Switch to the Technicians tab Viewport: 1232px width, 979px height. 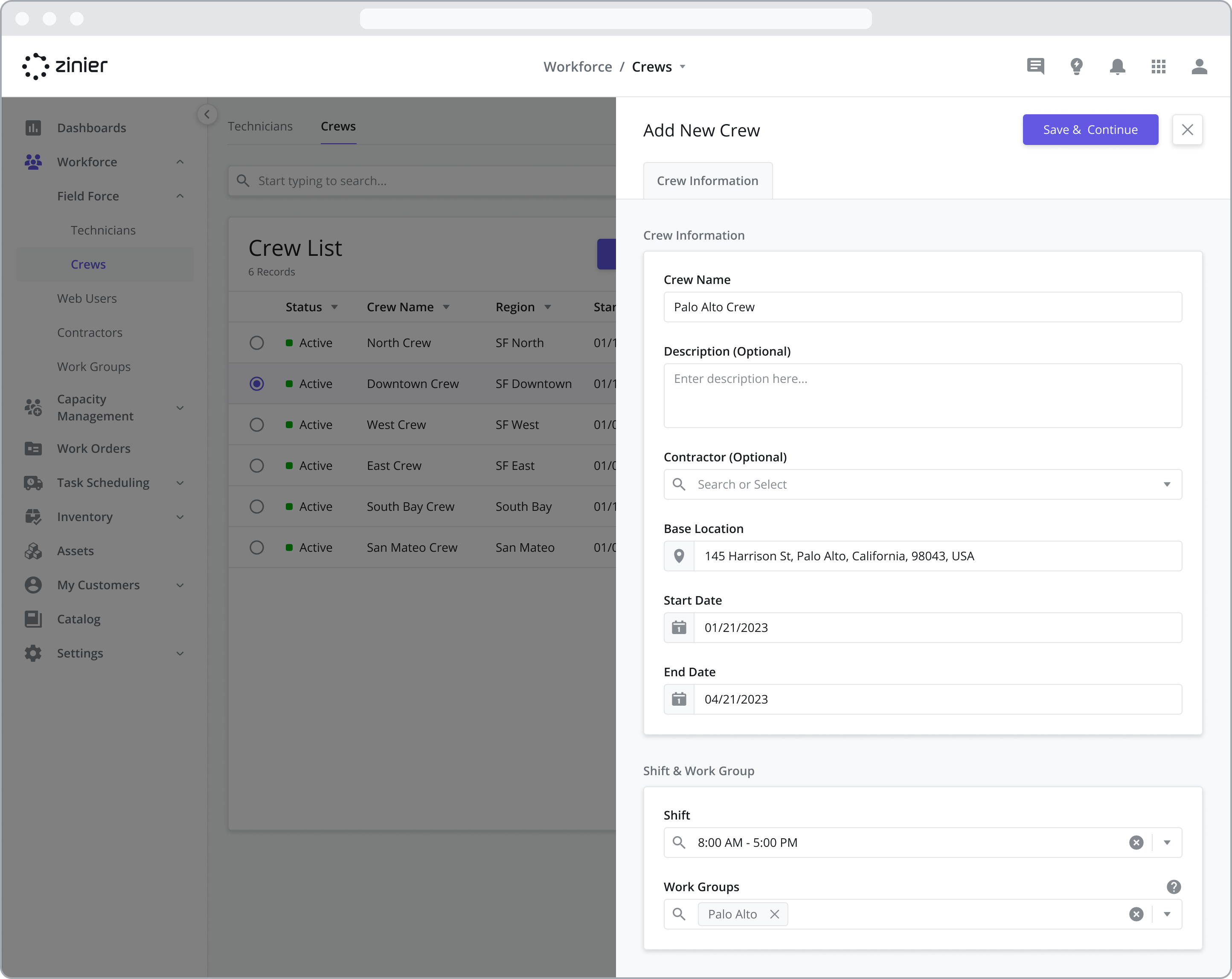point(260,126)
